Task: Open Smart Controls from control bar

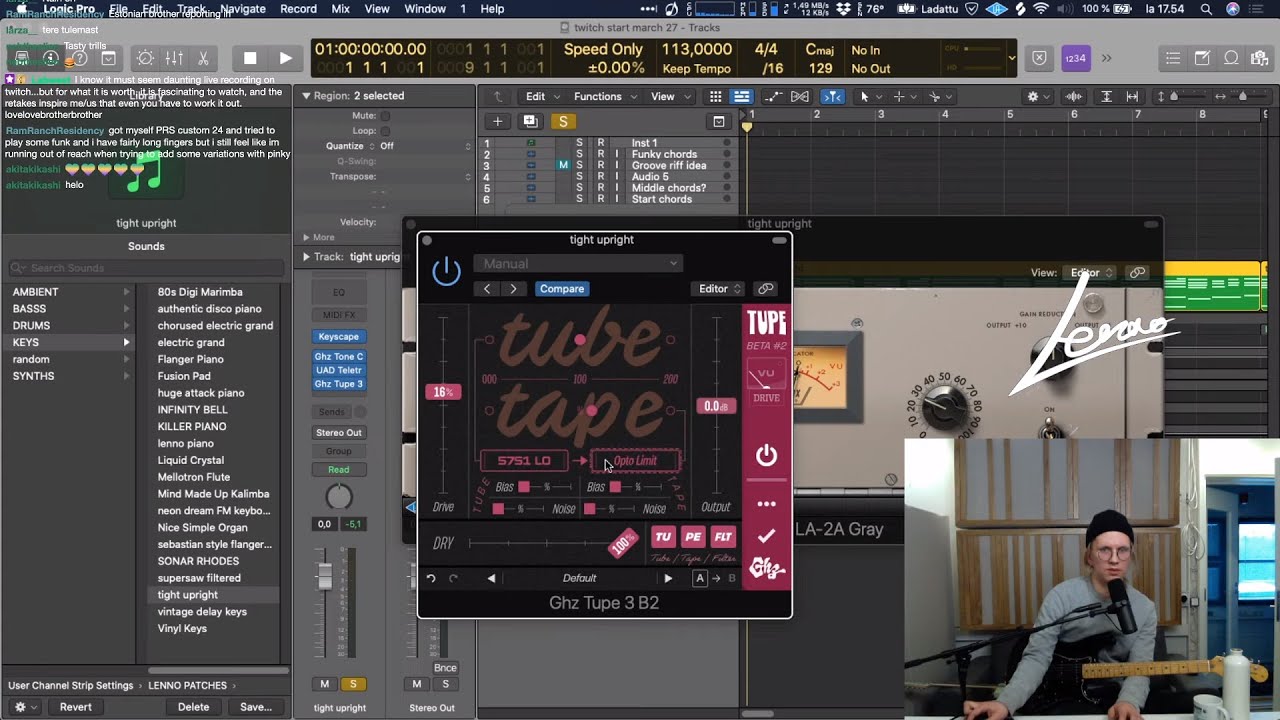Action: (145, 58)
